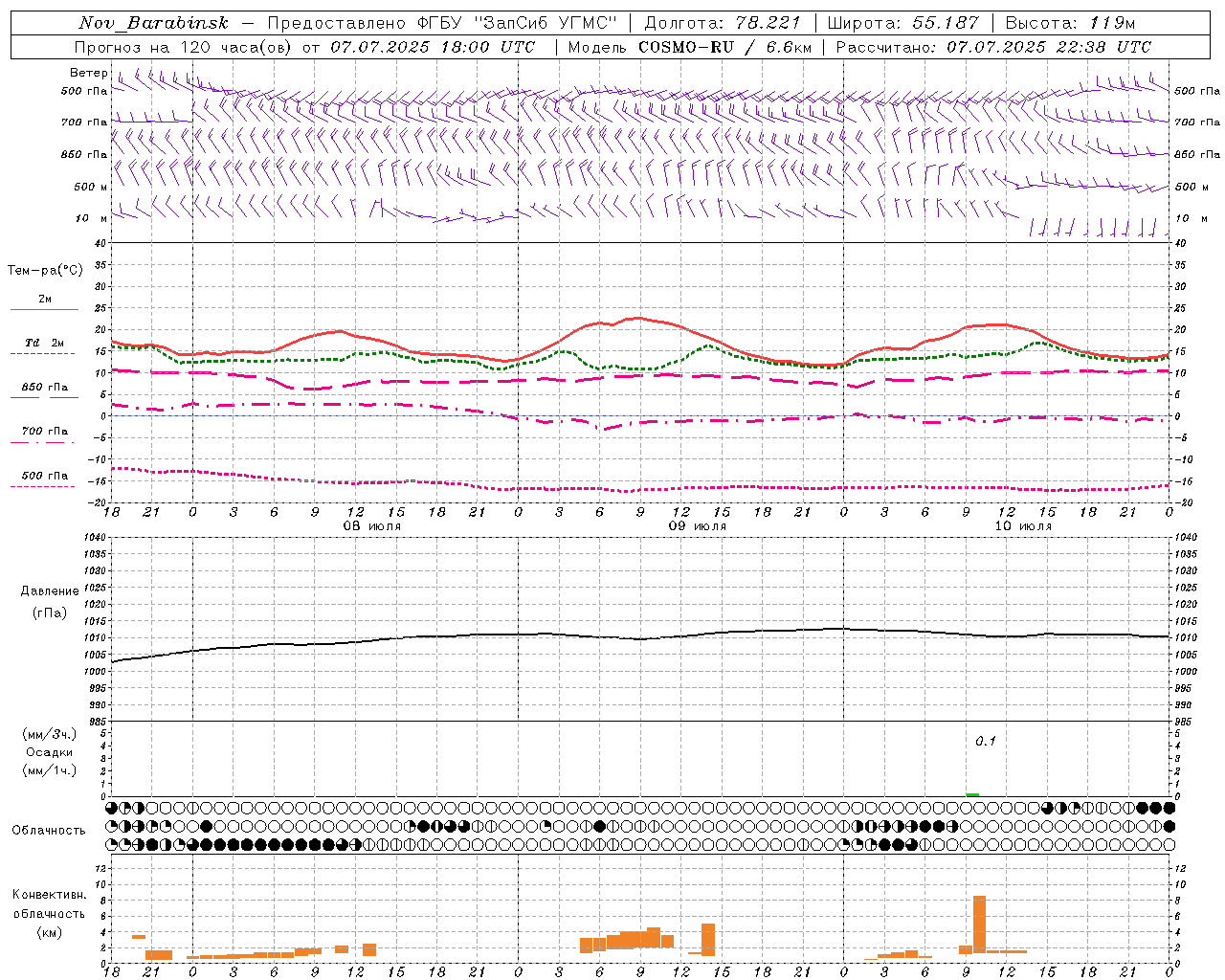This screenshot has width=1225, height=980.
Task: Click the elevation label "Высота: 119м"
Action: (x=1071, y=23)
